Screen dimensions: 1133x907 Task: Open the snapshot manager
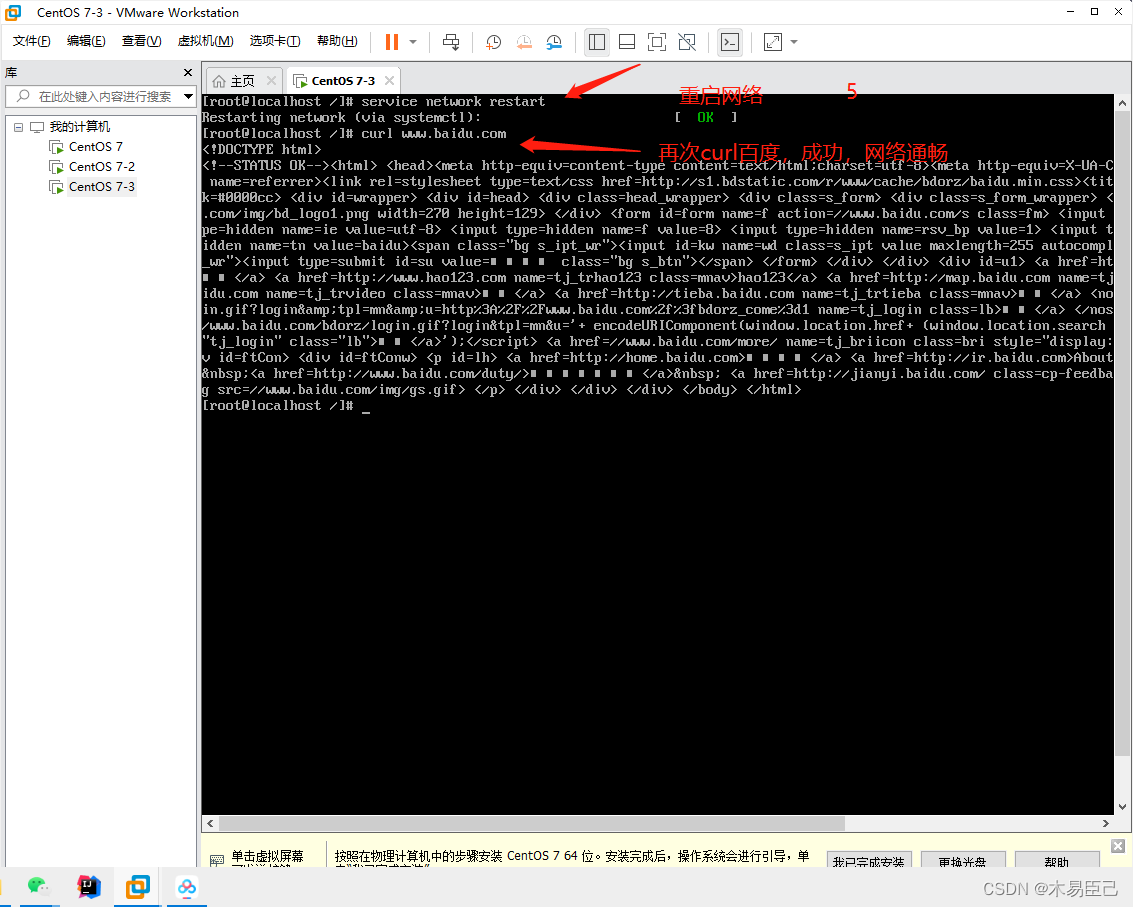point(554,42)
